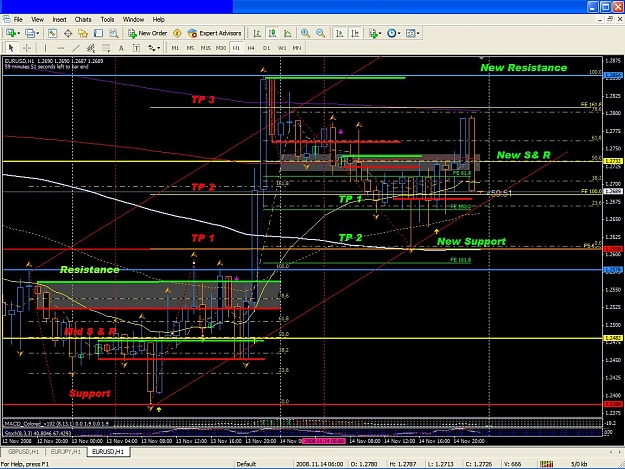The width and height of the screenshot is (625, 469).
Task: Toggle the active H1 timeframe button
Action: pyautogui.click(x=236, y=48)
